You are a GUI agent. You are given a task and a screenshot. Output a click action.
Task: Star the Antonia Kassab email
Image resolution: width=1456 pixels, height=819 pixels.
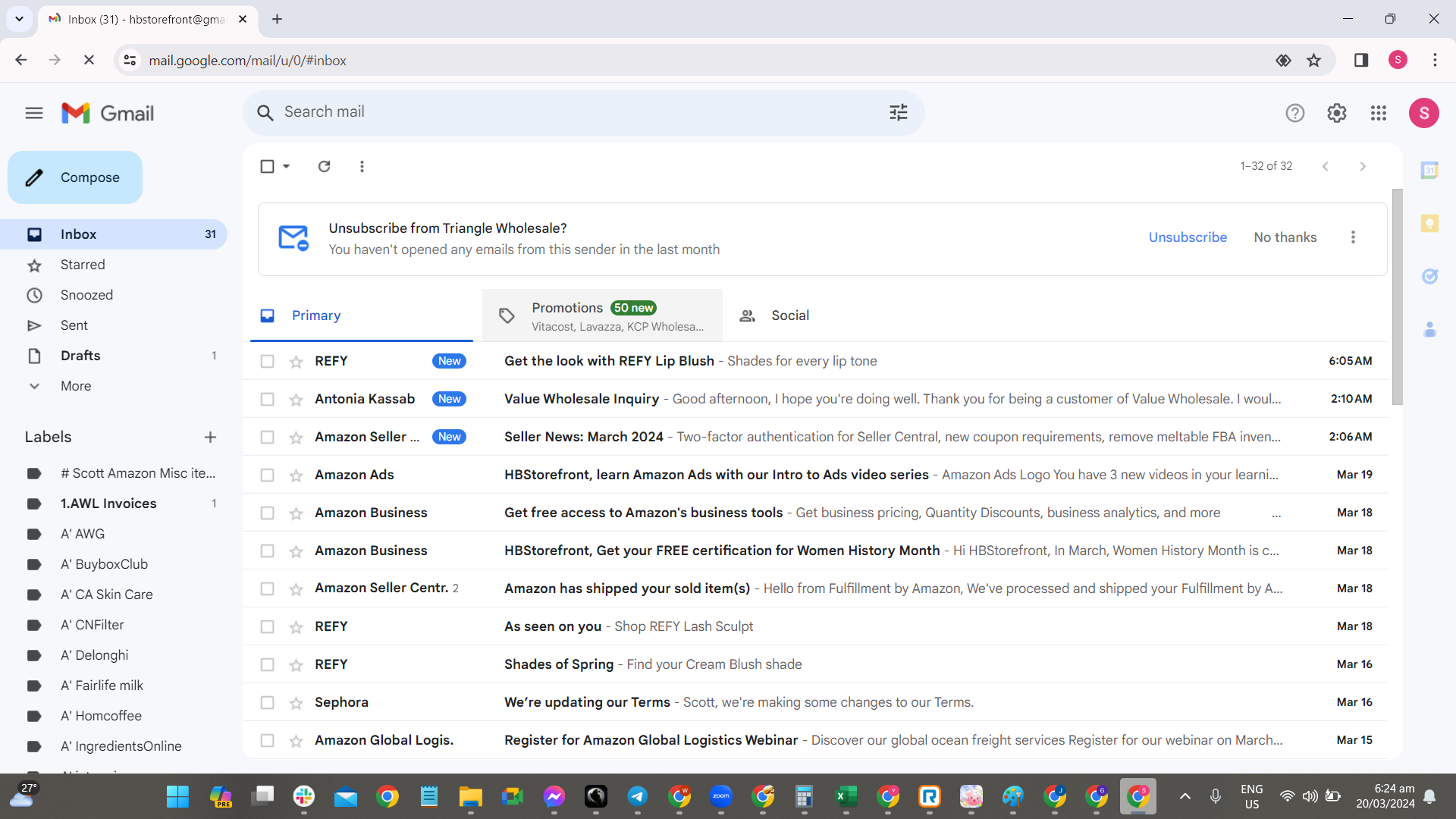click(x=296, y=400)
